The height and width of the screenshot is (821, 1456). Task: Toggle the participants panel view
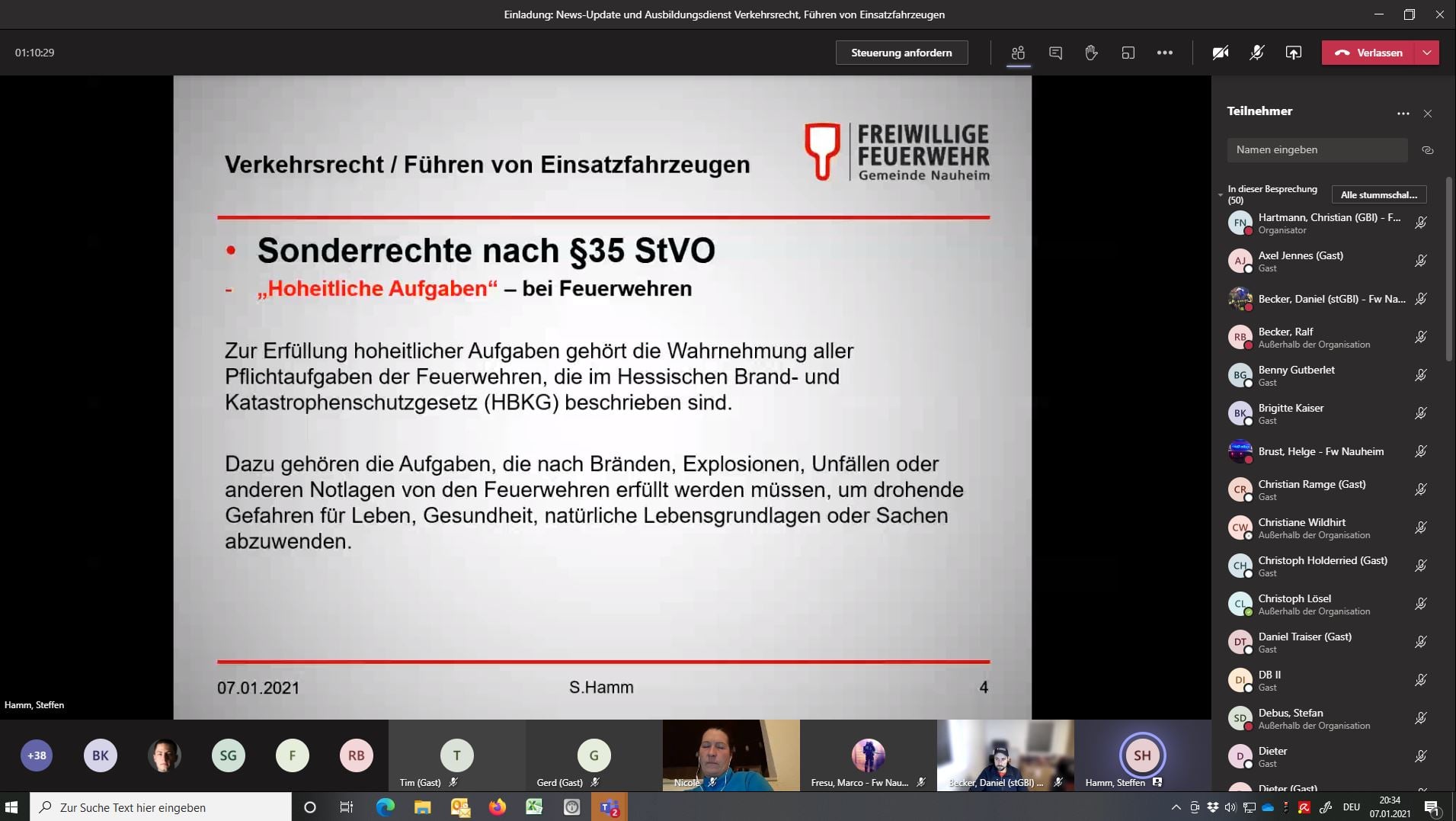click(1018, 53)
